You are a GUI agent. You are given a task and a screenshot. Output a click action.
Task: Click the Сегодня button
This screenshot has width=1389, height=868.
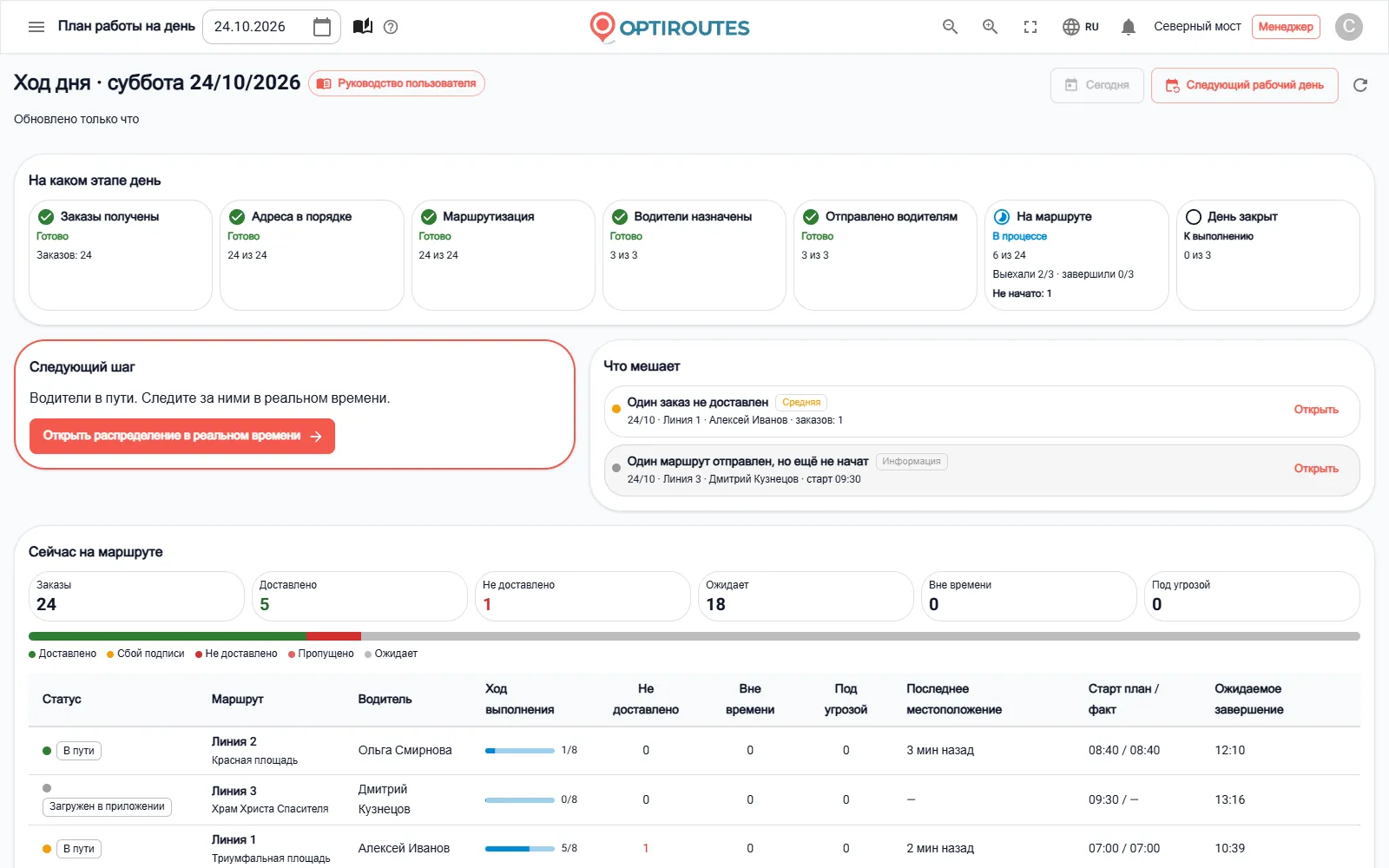1097,85
